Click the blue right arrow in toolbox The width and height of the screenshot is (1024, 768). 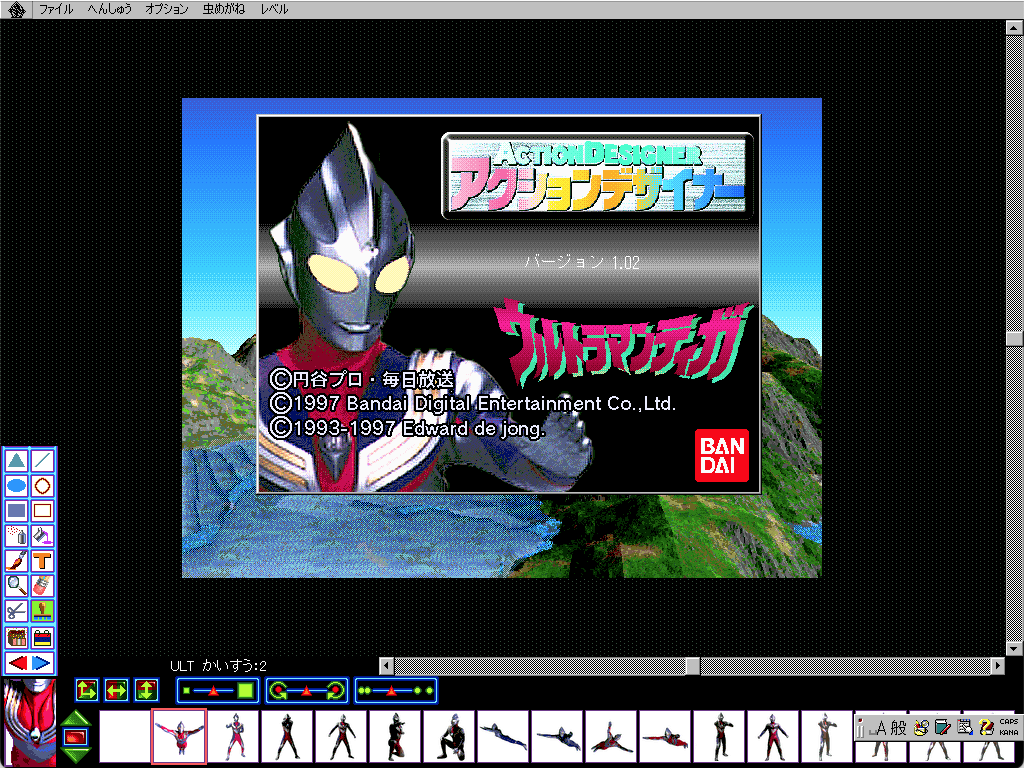point(41,663)
